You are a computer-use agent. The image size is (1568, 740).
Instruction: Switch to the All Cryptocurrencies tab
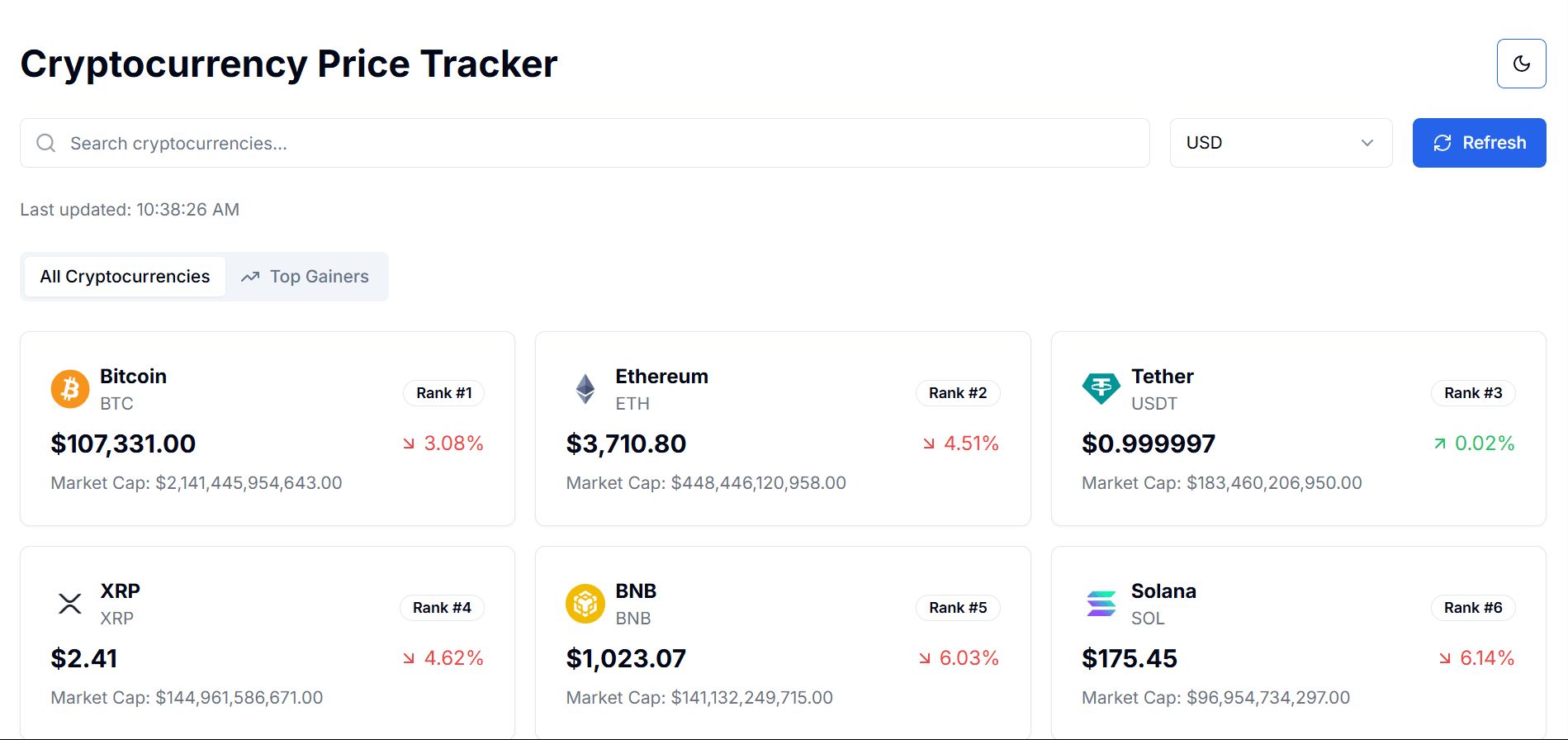pyautogui.click(x=124, y=276)
